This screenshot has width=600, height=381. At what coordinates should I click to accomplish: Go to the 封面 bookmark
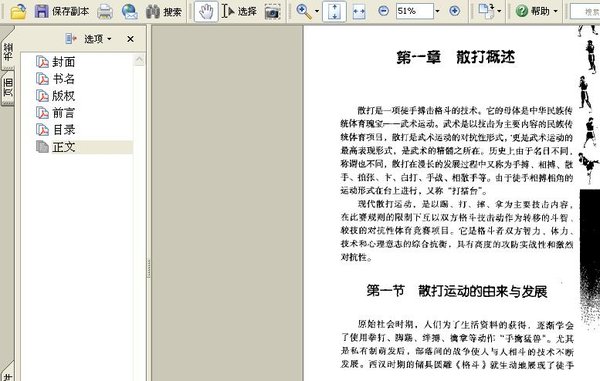click(64, 62)
